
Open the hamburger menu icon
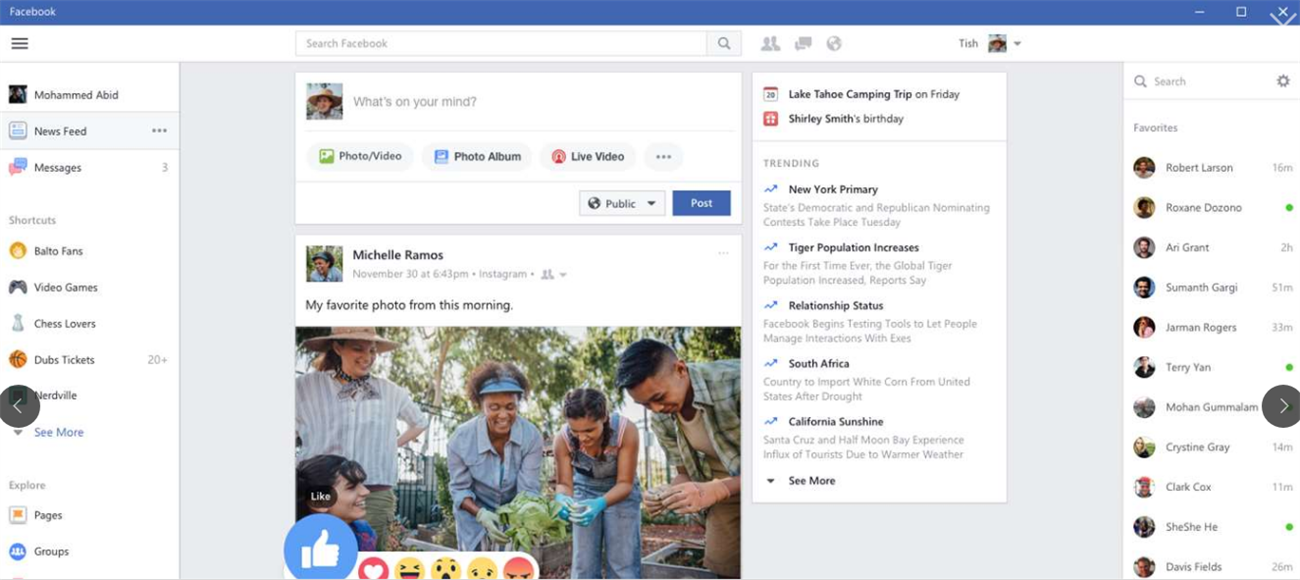coord(19,43)
